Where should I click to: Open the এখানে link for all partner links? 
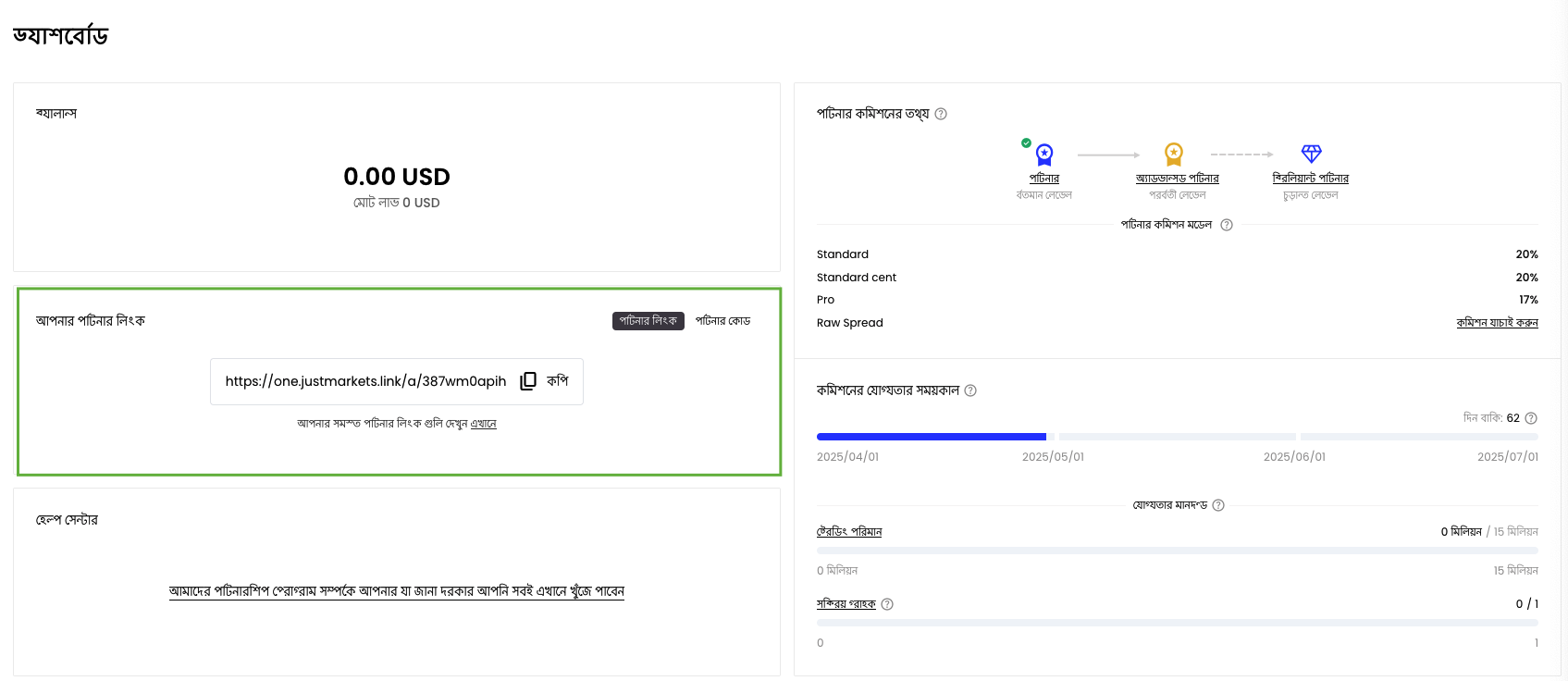click(x=484, y=424)
